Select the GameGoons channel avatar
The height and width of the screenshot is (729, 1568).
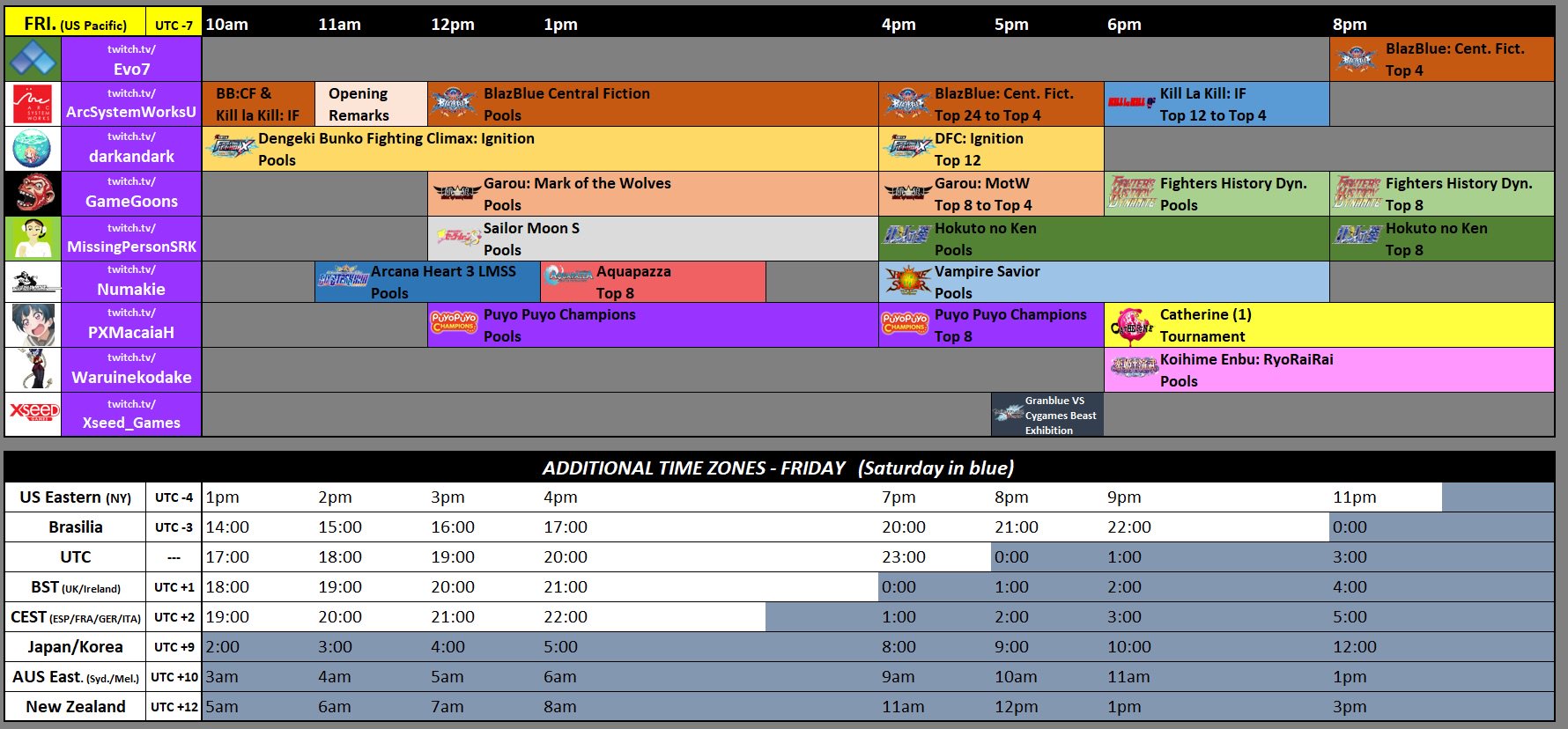pos(33,194)
